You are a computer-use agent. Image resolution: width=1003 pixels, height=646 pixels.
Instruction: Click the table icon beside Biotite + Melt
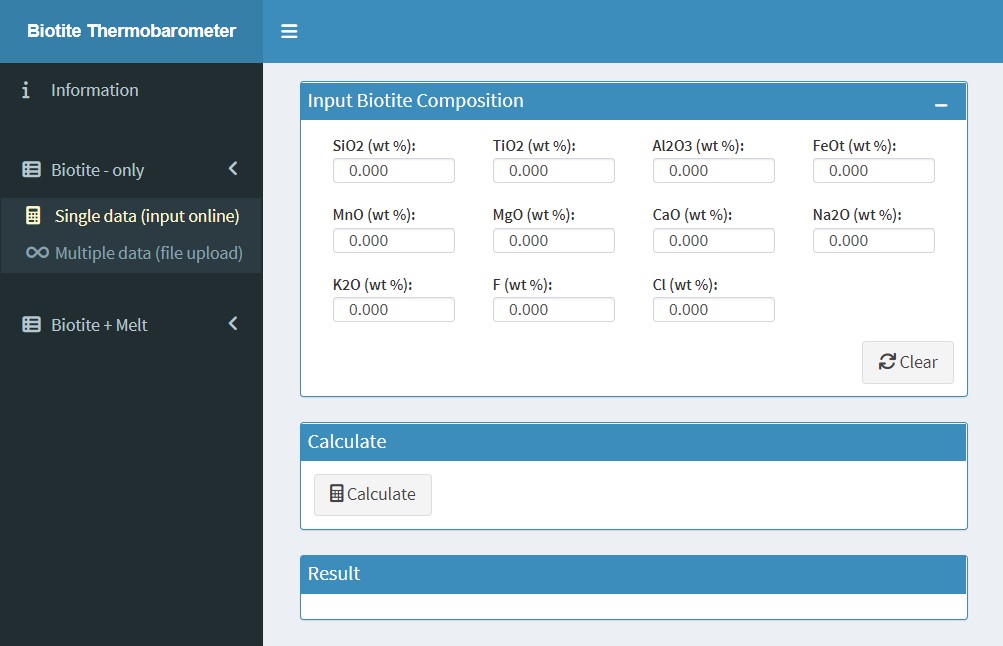tap(32, 325)
